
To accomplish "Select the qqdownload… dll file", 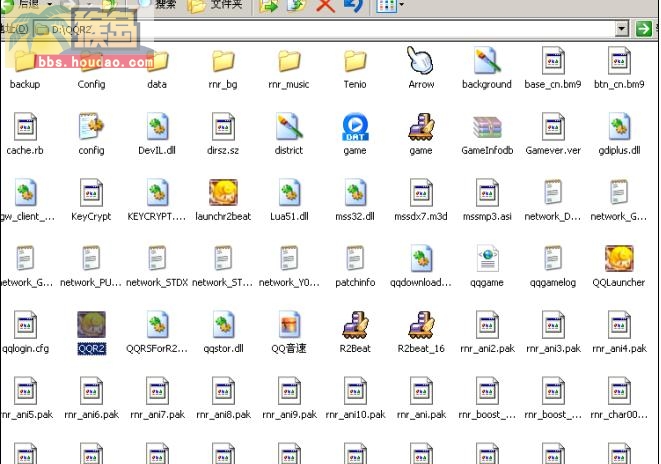I will coord(421,267).
